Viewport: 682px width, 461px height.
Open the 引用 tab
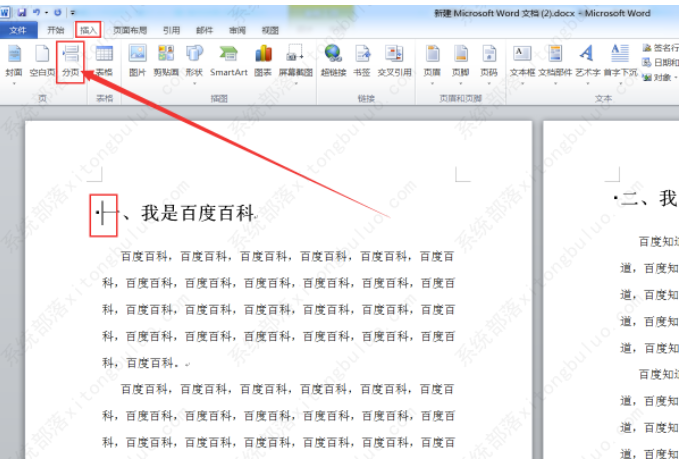coord(171,30)
